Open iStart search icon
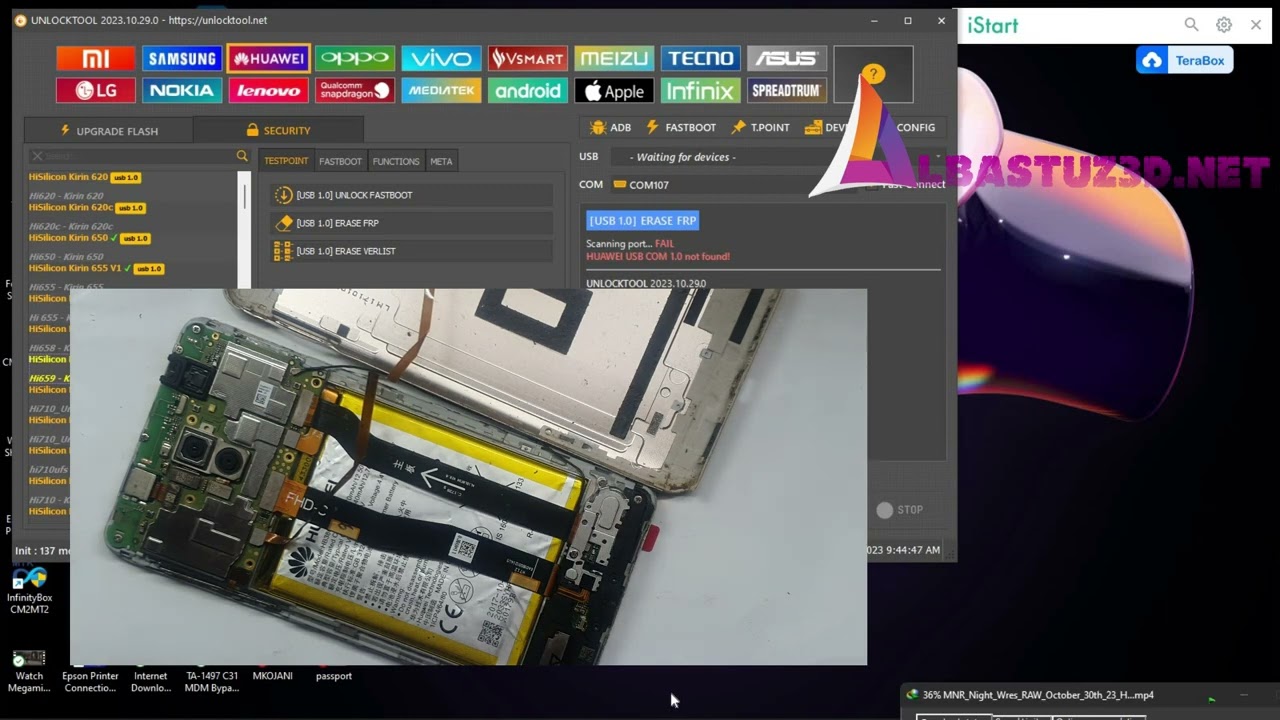 pyautogui.click(x=1191, y=25)
